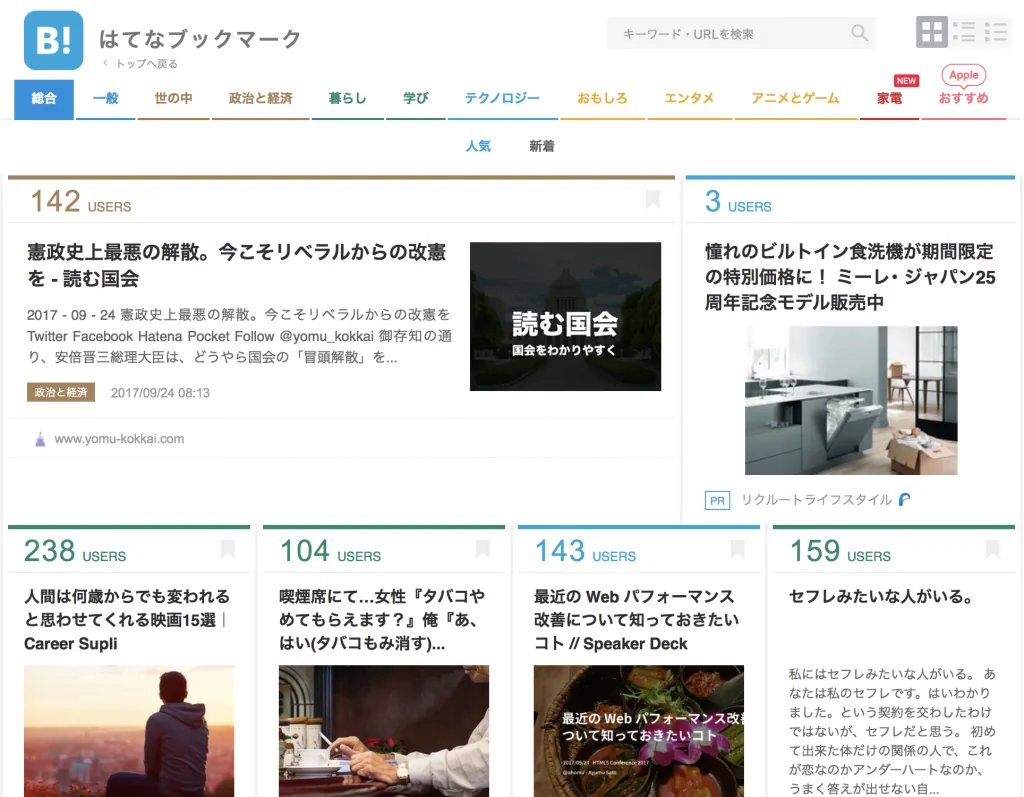Click the 104 USERS count
This screenshot has width=1024, height=797.
330,551
